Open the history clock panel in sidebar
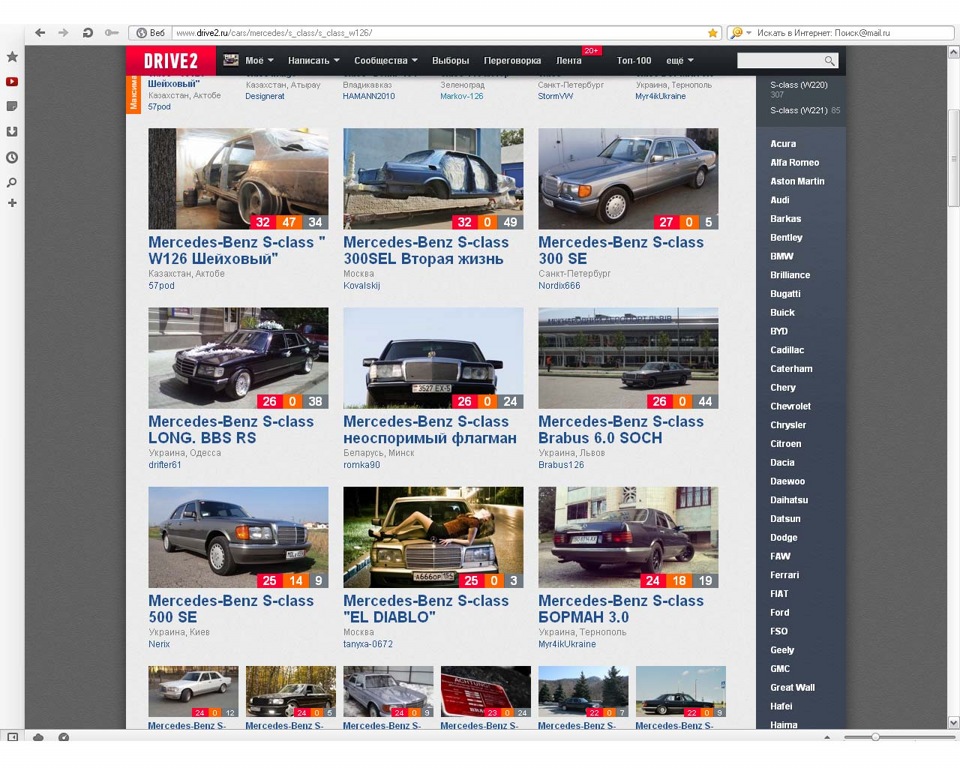This screenshot has height=768, width=960. (x=12, y=157)
